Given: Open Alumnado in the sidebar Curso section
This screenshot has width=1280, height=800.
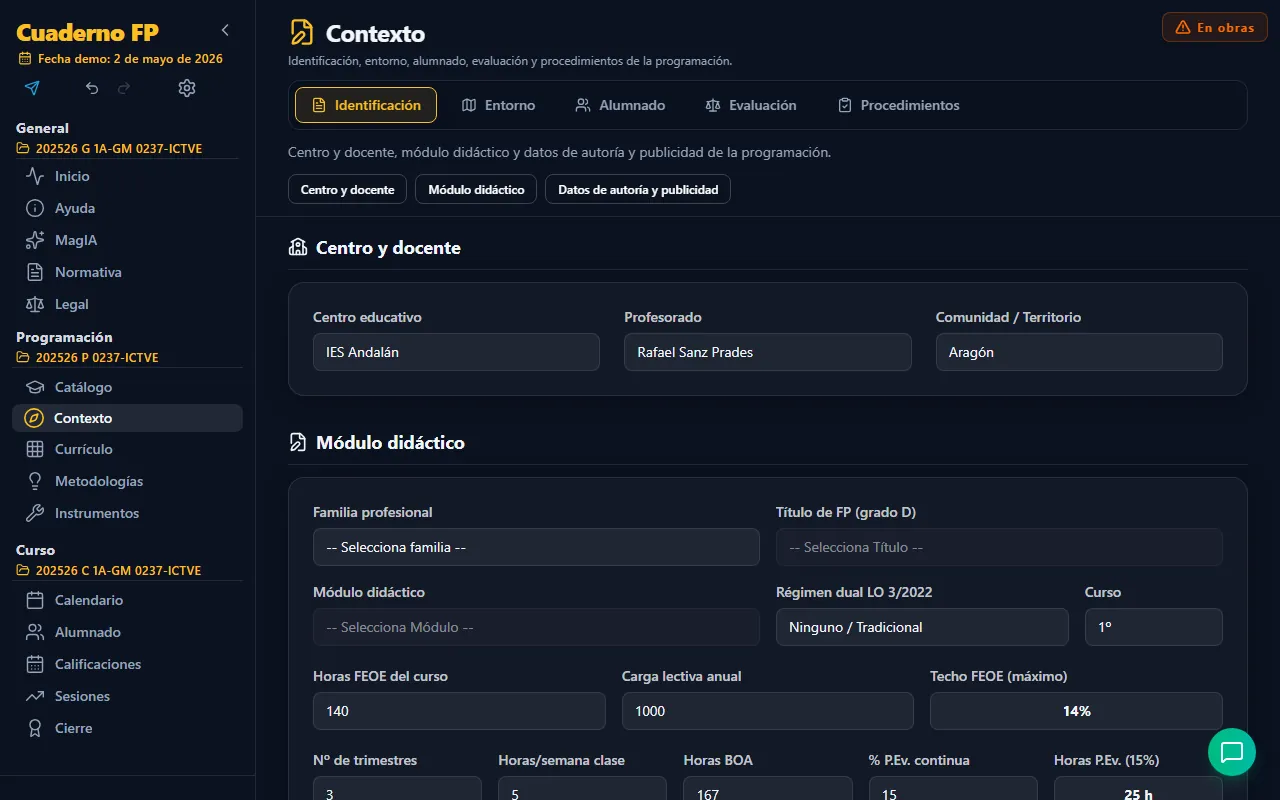Looking at the screenshot, I should pos(127,632).
